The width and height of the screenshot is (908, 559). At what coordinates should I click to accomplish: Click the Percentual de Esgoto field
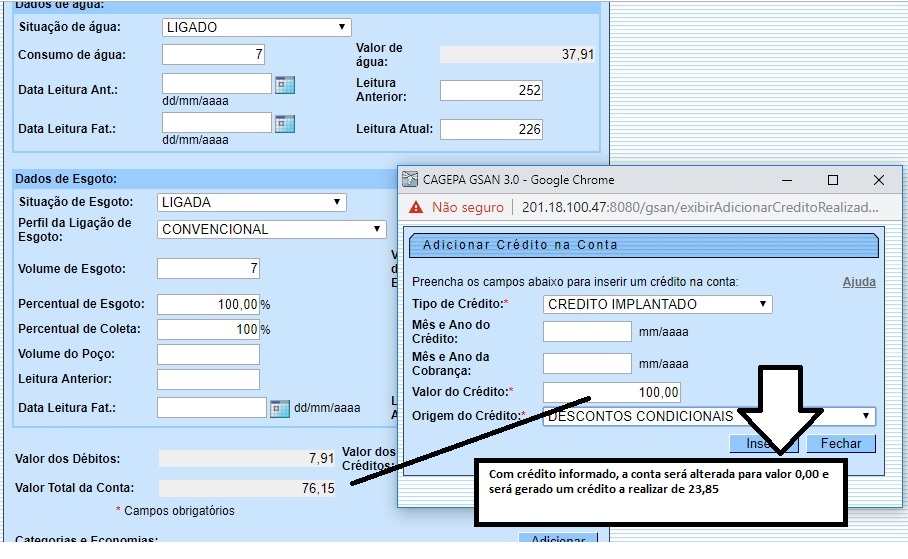click(208, 304)
